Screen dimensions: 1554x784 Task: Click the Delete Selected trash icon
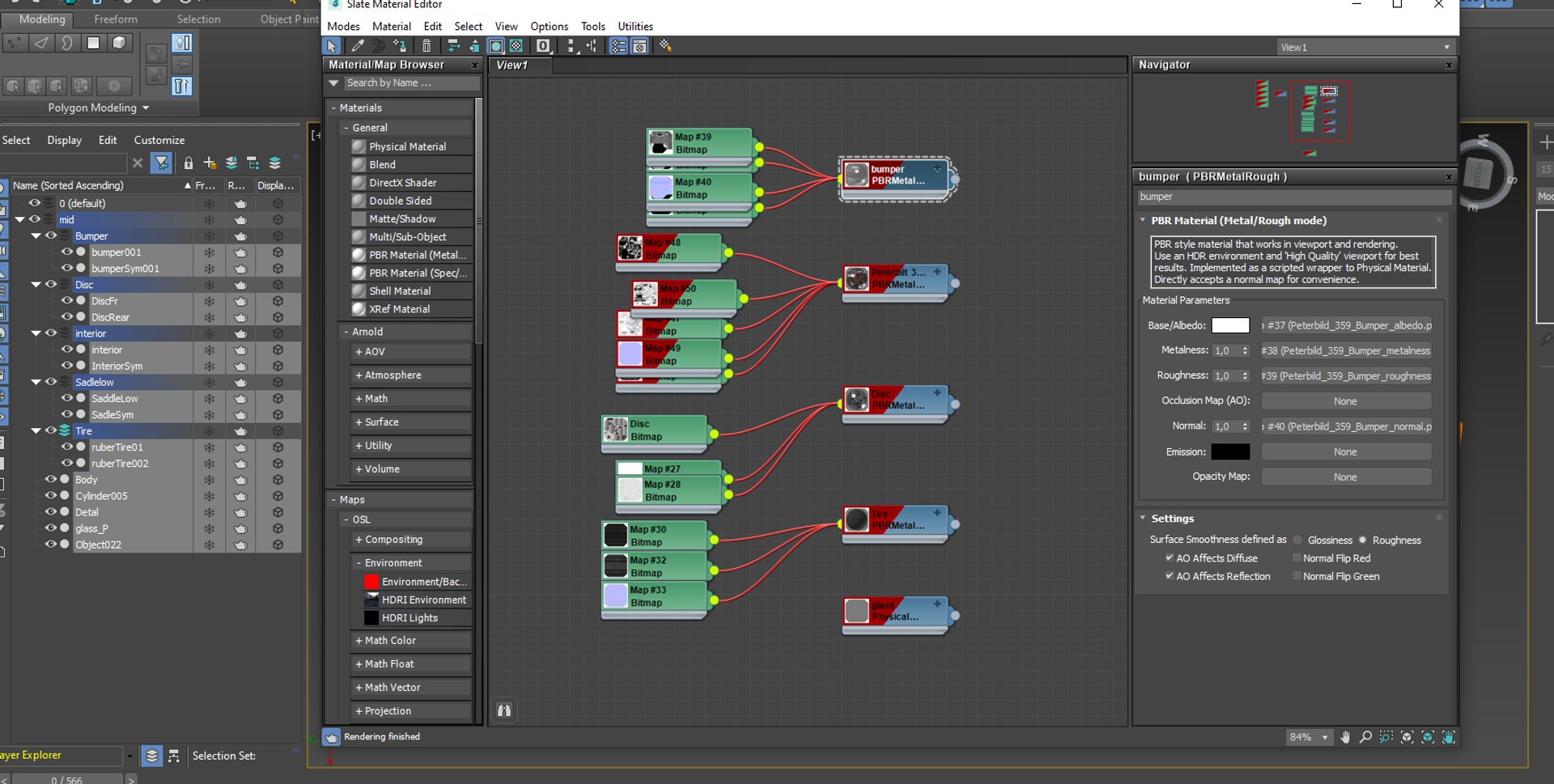427,46
